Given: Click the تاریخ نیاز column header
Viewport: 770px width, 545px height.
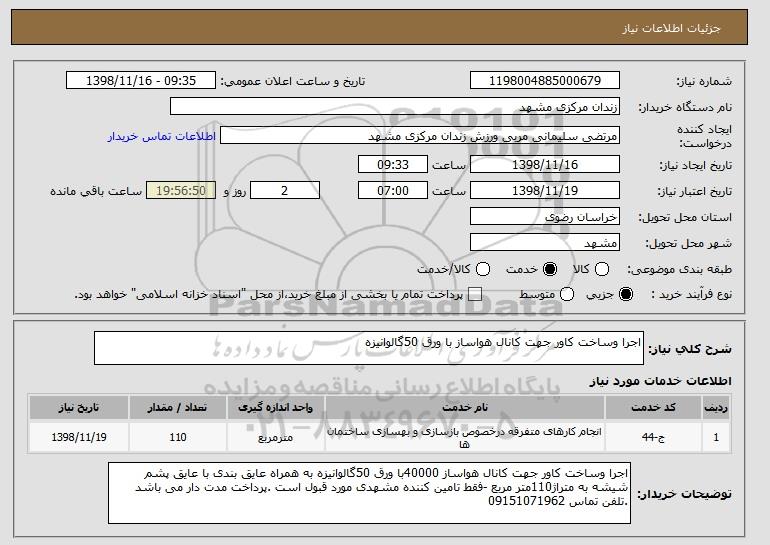Looking at the screenshot, I should [x=79, y=408].
